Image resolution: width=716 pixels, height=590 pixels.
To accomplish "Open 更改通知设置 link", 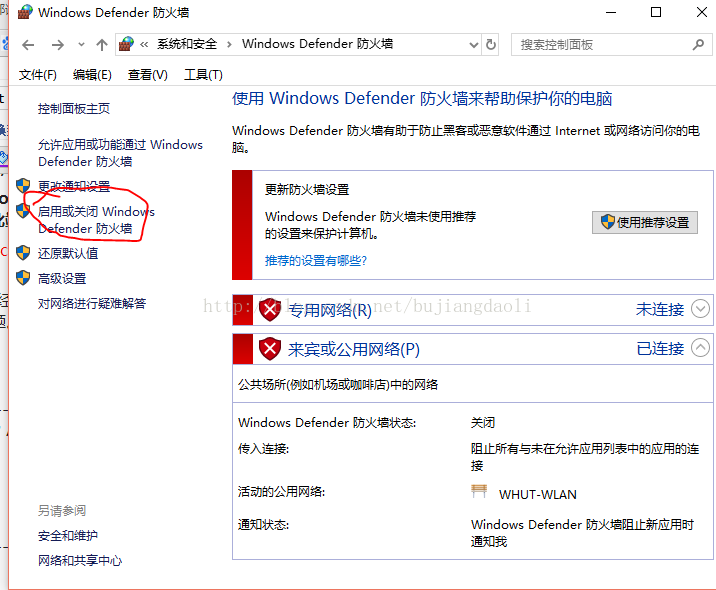I will [74, 186].
